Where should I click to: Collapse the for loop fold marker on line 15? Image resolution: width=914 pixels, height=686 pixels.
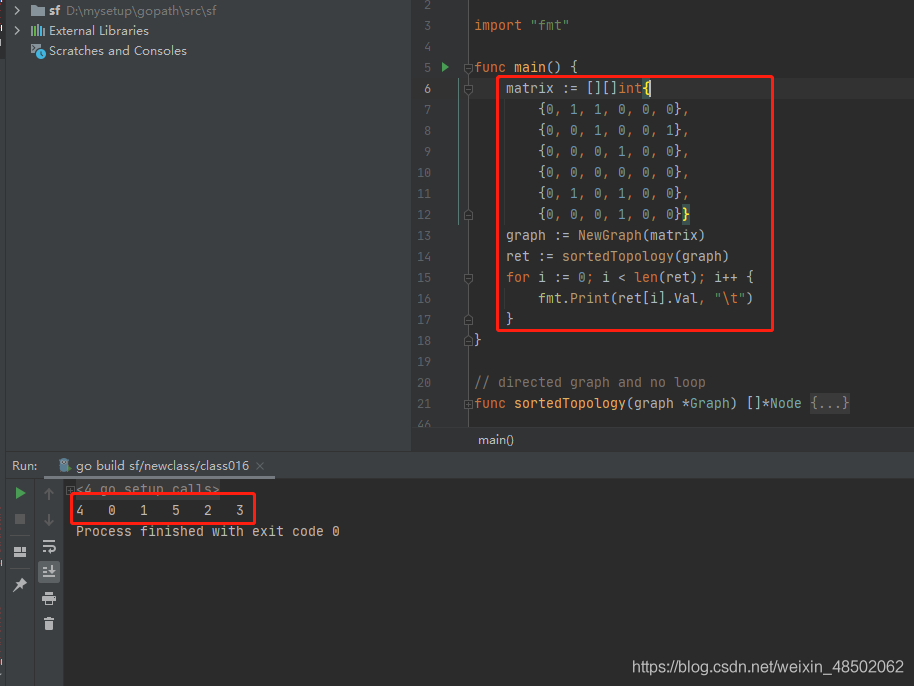[x=468, y=278]
